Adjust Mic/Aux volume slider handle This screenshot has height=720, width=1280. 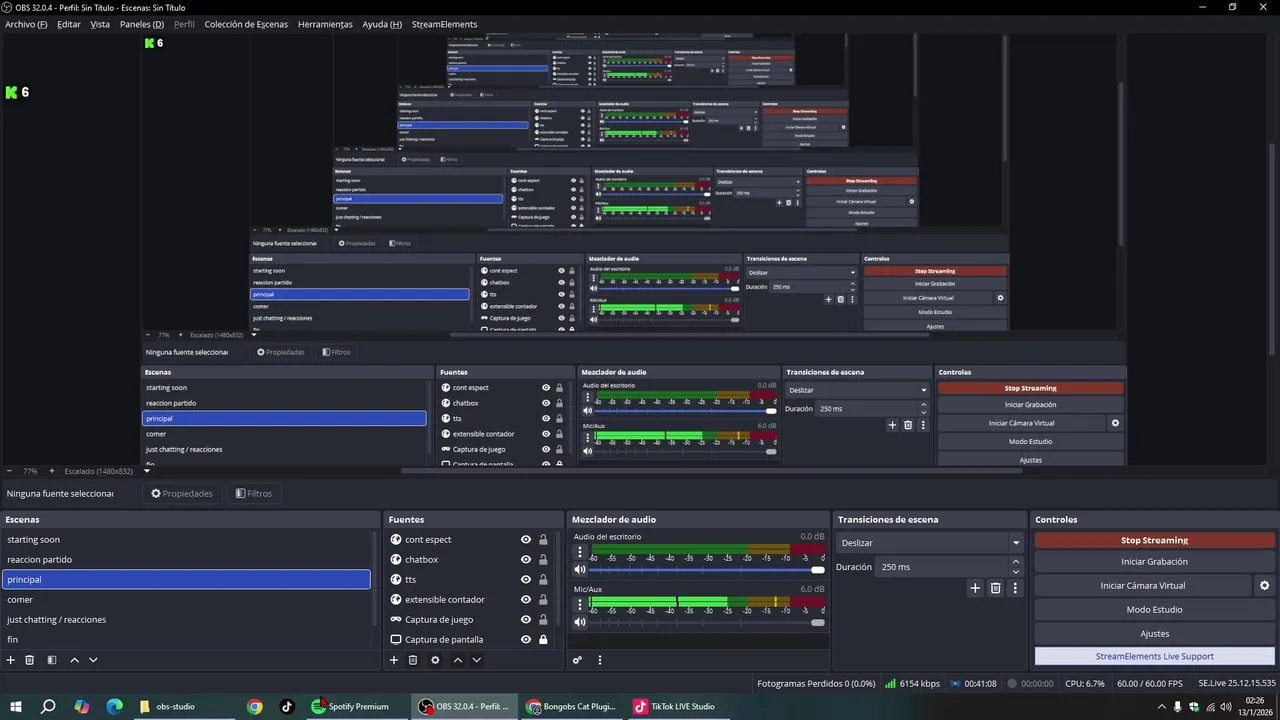tap(818, 622)
